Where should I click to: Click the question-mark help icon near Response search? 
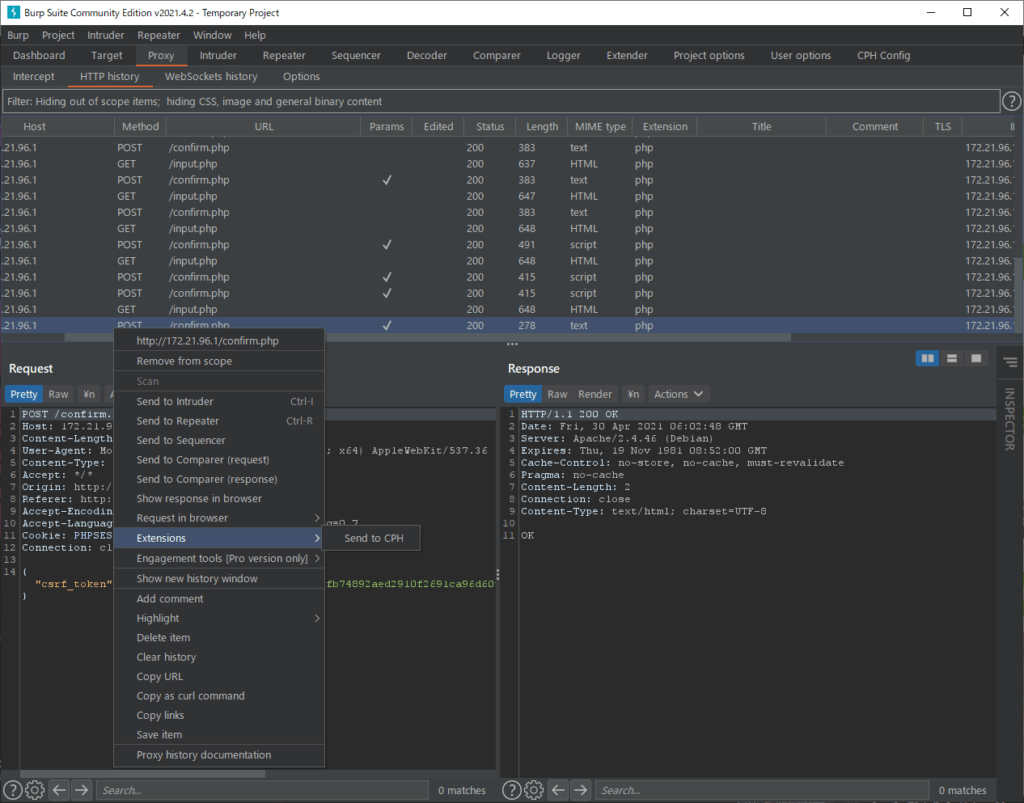point(511,790)
